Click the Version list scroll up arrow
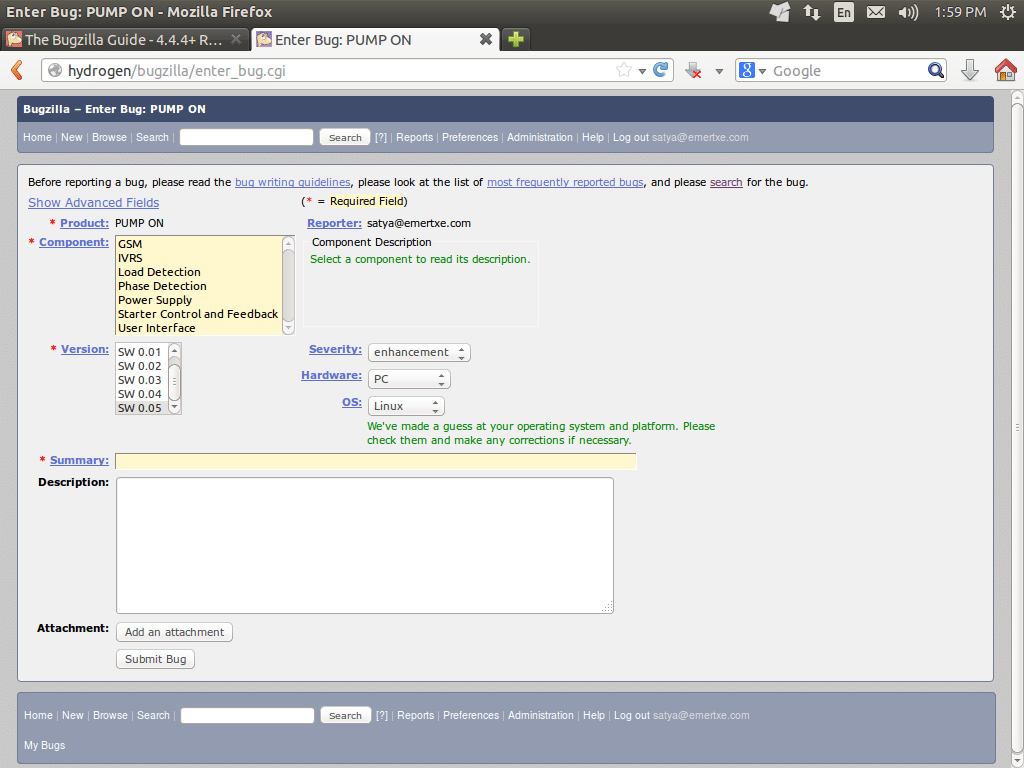1024x768 pixels. 174,351
